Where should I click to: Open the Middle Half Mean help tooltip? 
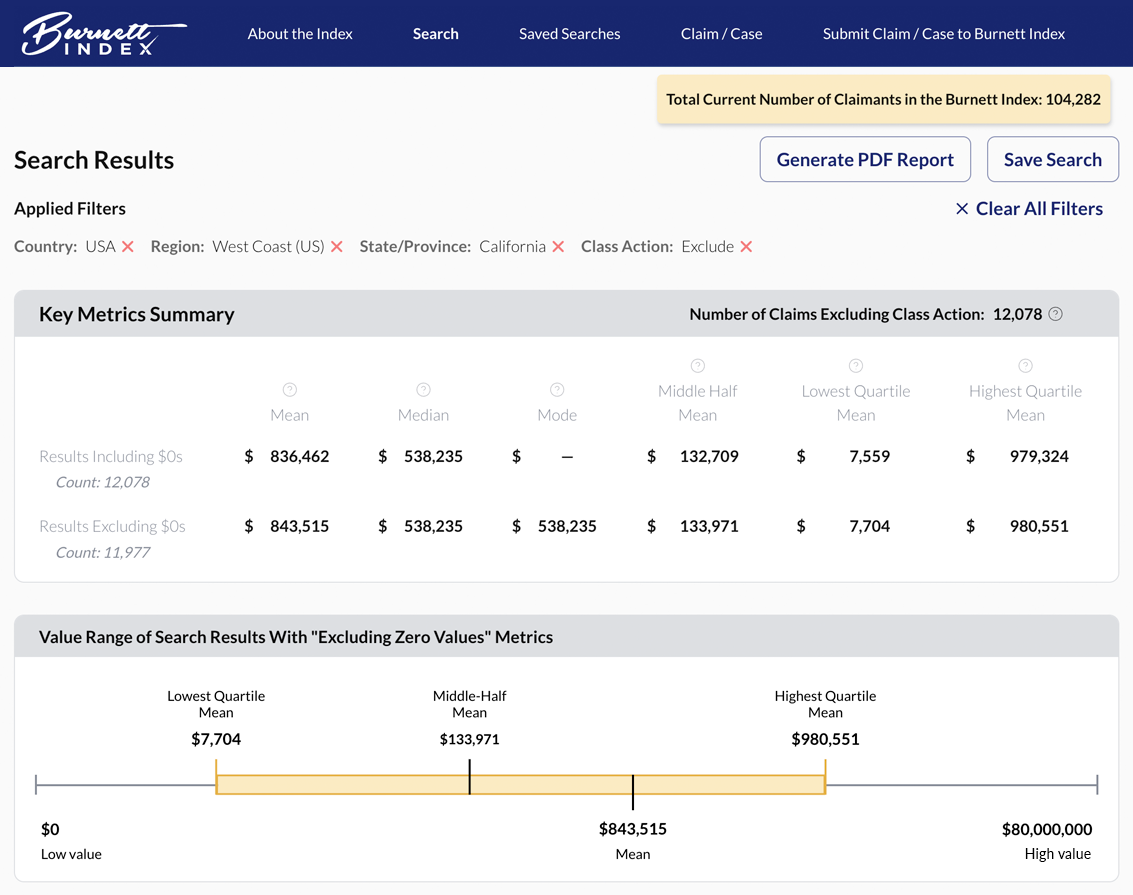[x=697, y=365]
